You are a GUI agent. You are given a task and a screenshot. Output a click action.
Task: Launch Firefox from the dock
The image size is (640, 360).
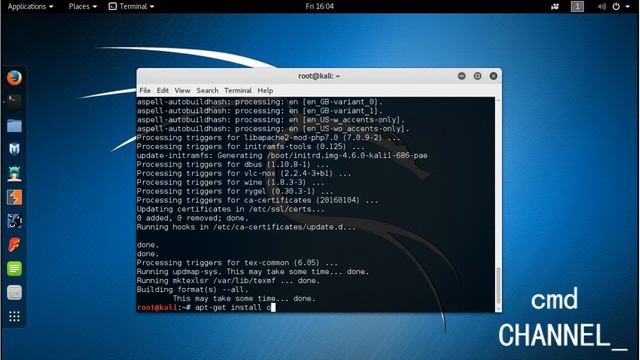(x=14, y=78)
